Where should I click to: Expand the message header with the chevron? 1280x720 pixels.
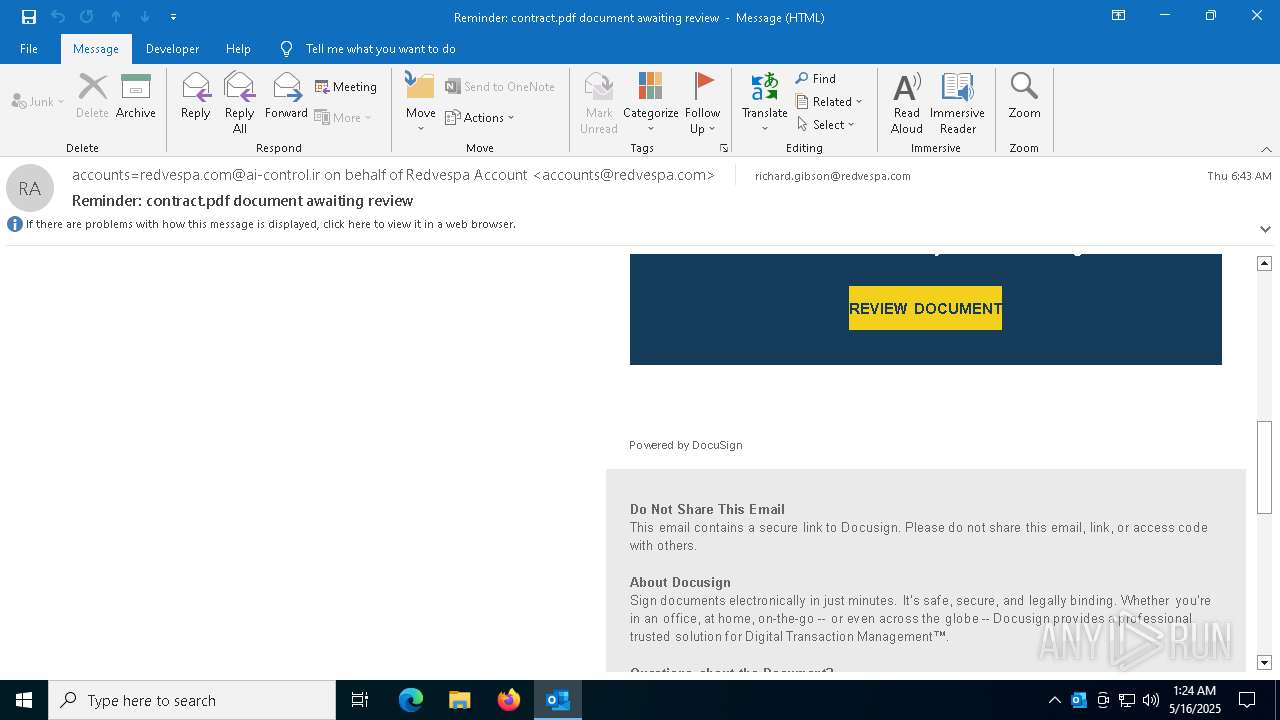coord(1265,229)
